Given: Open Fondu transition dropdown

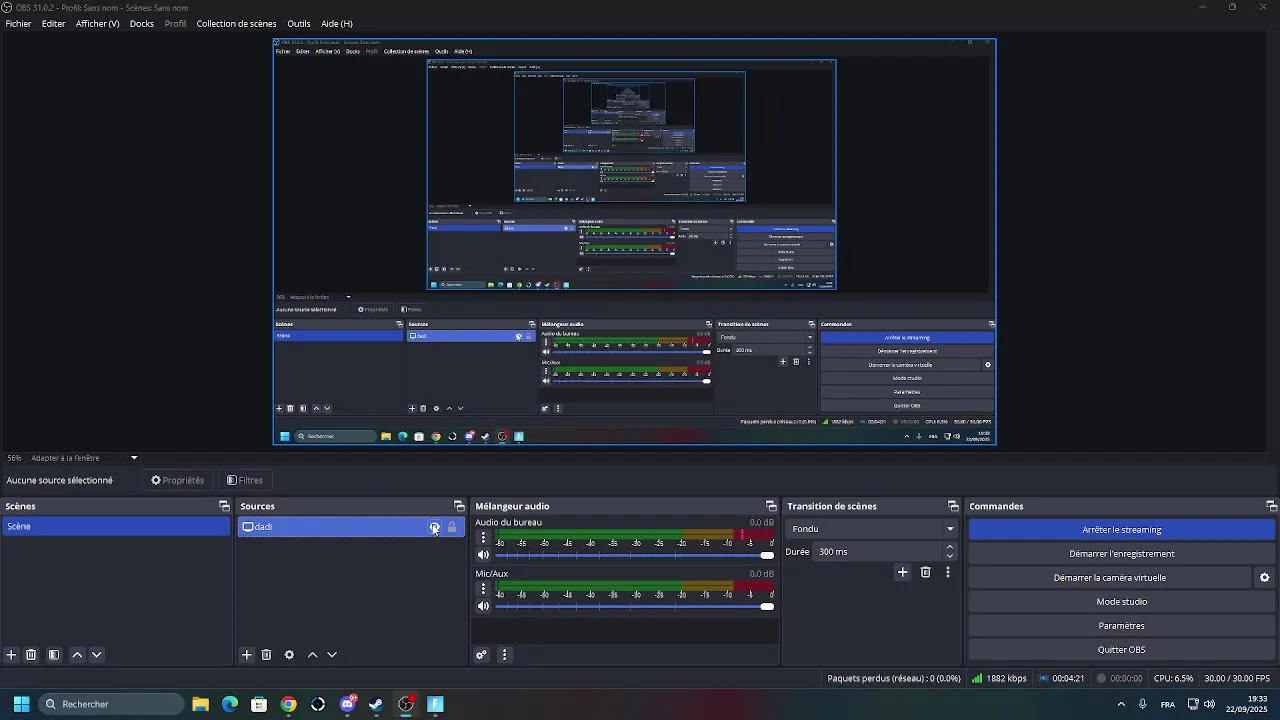Looking at the screenshot, I should 872,529.
